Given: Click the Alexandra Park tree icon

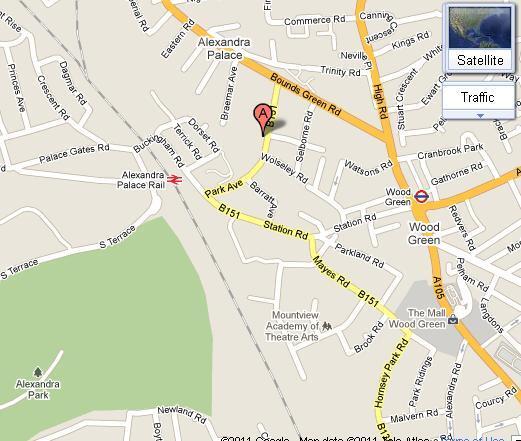Looking at the screenshot, I should pos(38,372).
